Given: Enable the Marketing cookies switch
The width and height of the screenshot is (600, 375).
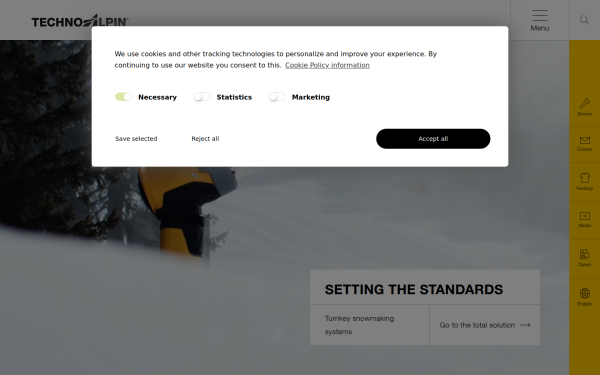Looking at the screenshot, I should pos(277,97).
